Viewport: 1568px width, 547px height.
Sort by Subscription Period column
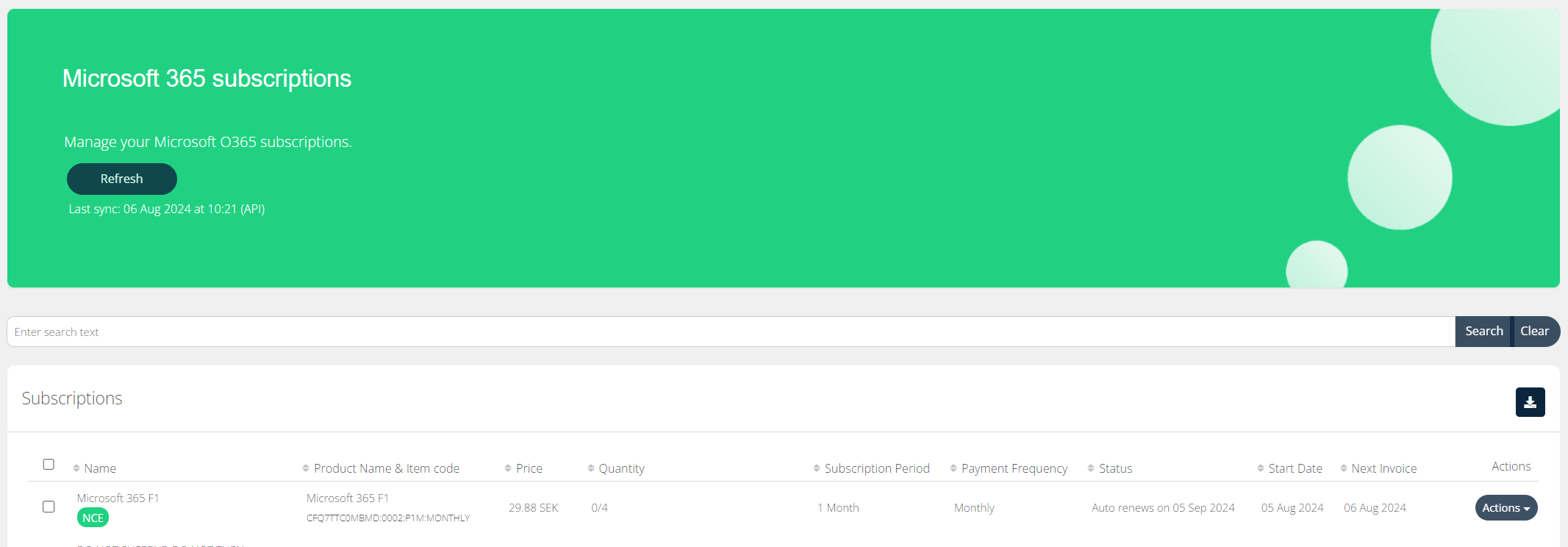click(x=817, y=468)
